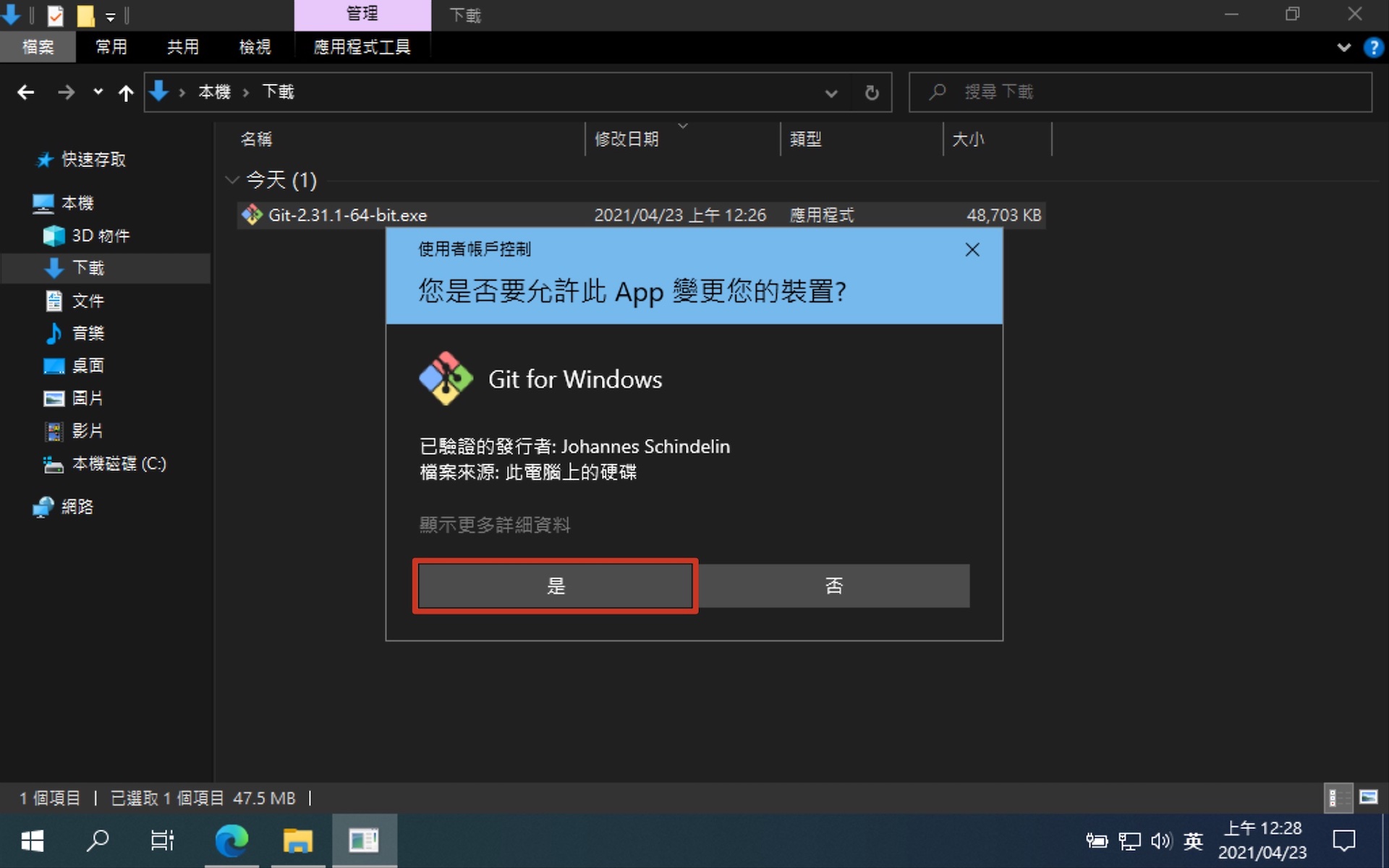Select 本機 in the navigation pane
This screenshot has width=1389, height=868.
point(77,203)
